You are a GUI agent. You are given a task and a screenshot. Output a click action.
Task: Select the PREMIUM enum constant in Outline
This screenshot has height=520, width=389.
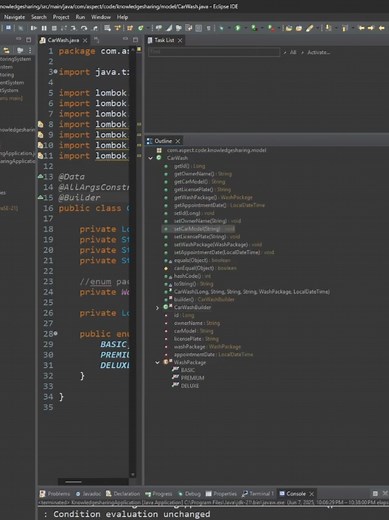tap(192, 378)
